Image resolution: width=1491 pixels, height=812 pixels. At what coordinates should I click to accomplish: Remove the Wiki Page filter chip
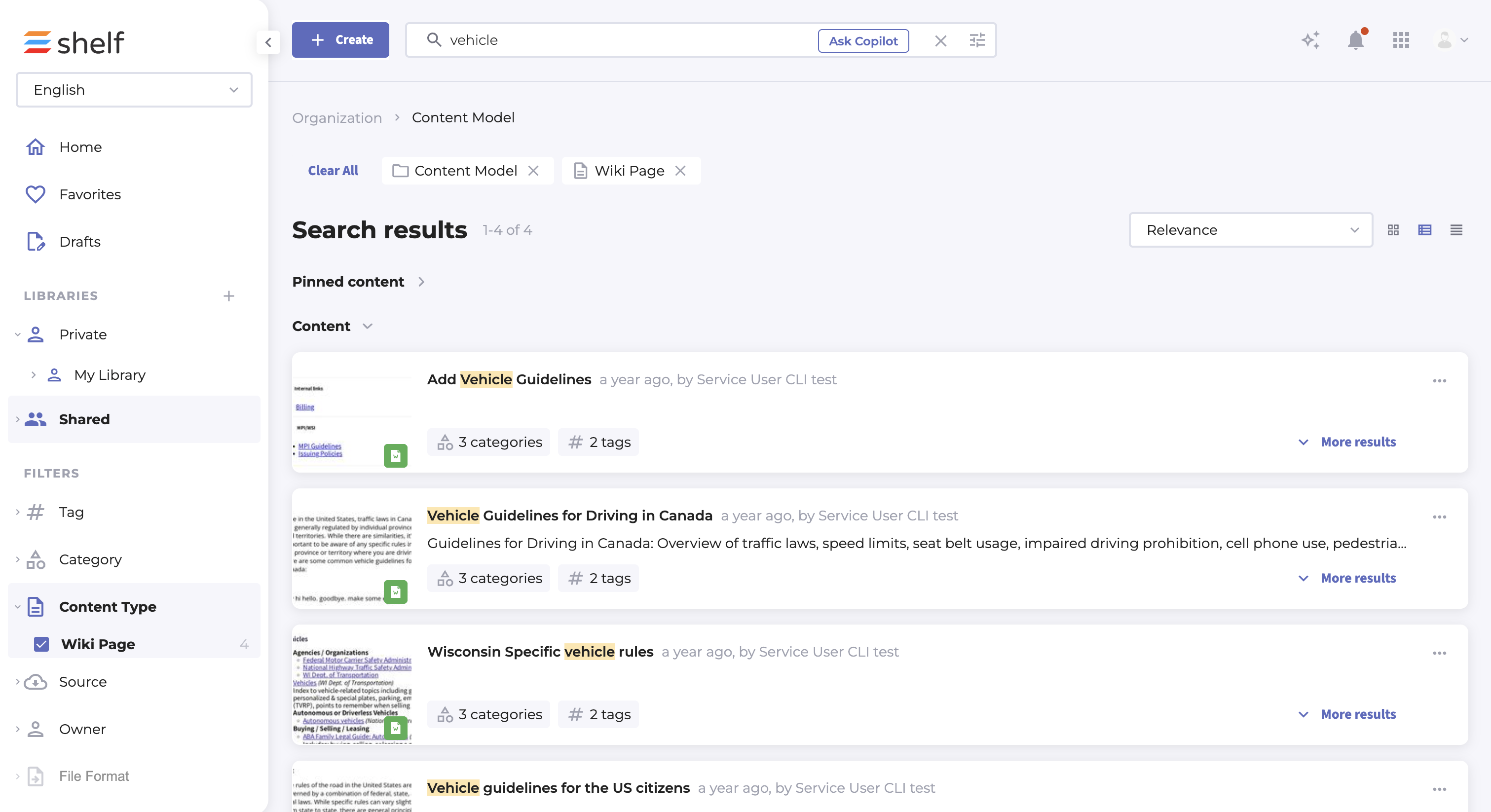(680, 171)
